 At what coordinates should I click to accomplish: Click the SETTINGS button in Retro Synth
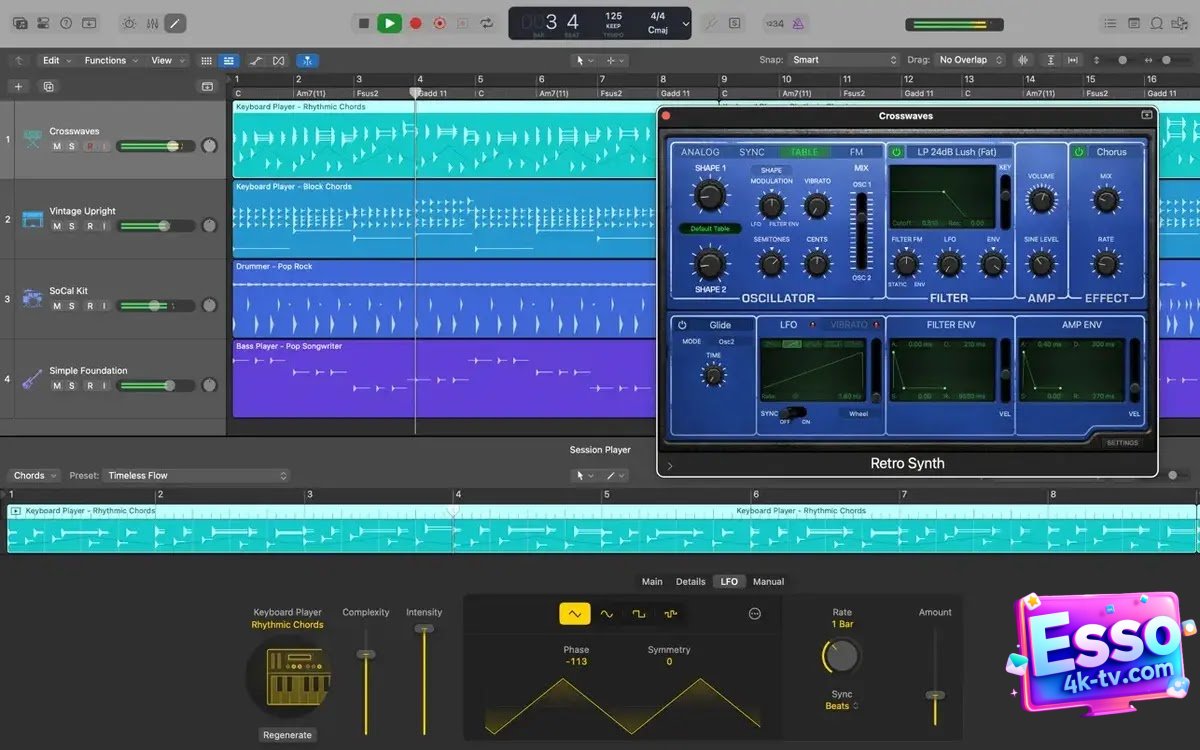(x=1122, y=442)
